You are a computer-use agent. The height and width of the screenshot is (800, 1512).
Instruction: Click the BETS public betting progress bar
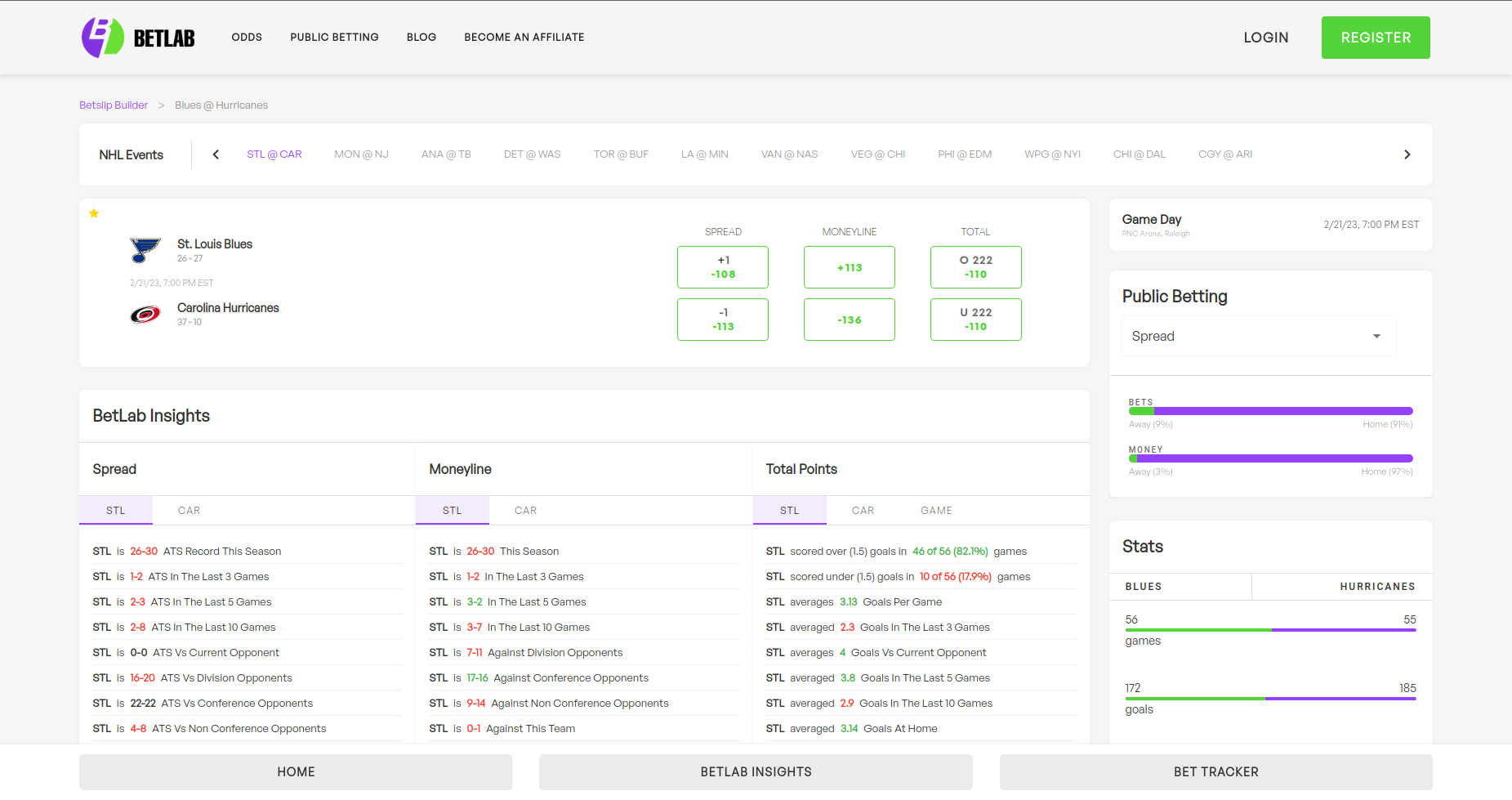(1270, 411)
